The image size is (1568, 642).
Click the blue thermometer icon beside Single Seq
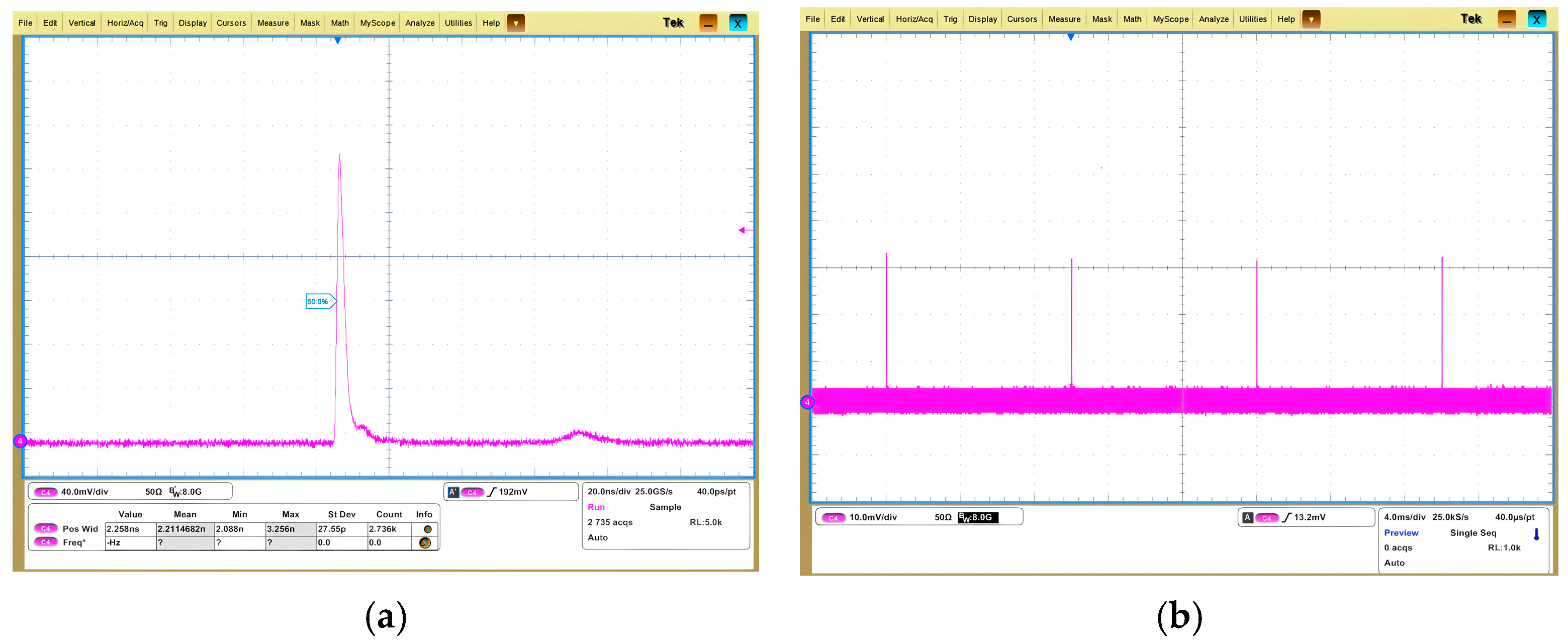(x=1536, y=534)
